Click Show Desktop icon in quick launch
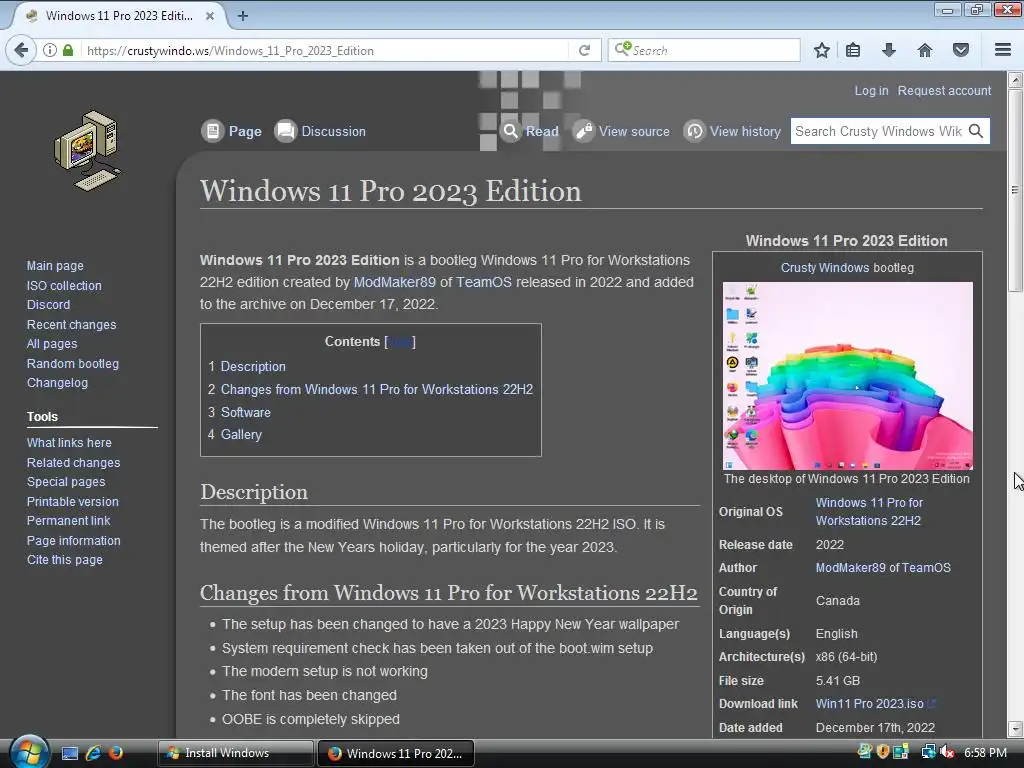This screenshot has height=768, width=1024. [x=70, y=753]
